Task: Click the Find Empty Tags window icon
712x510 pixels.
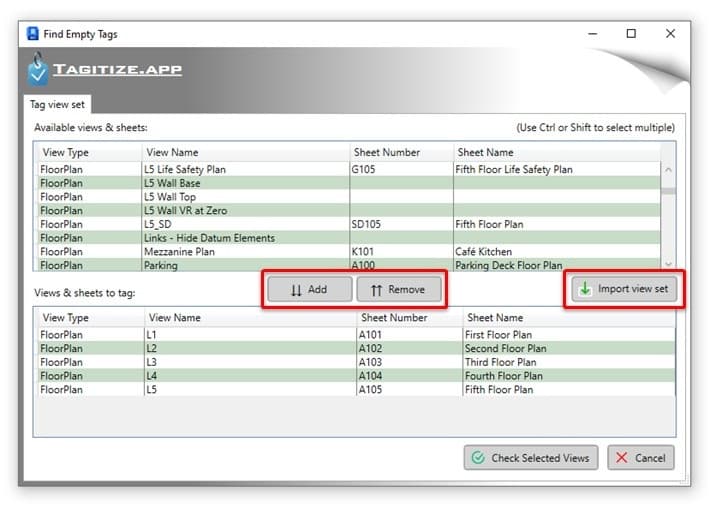Action: click(x=33, y=34)
